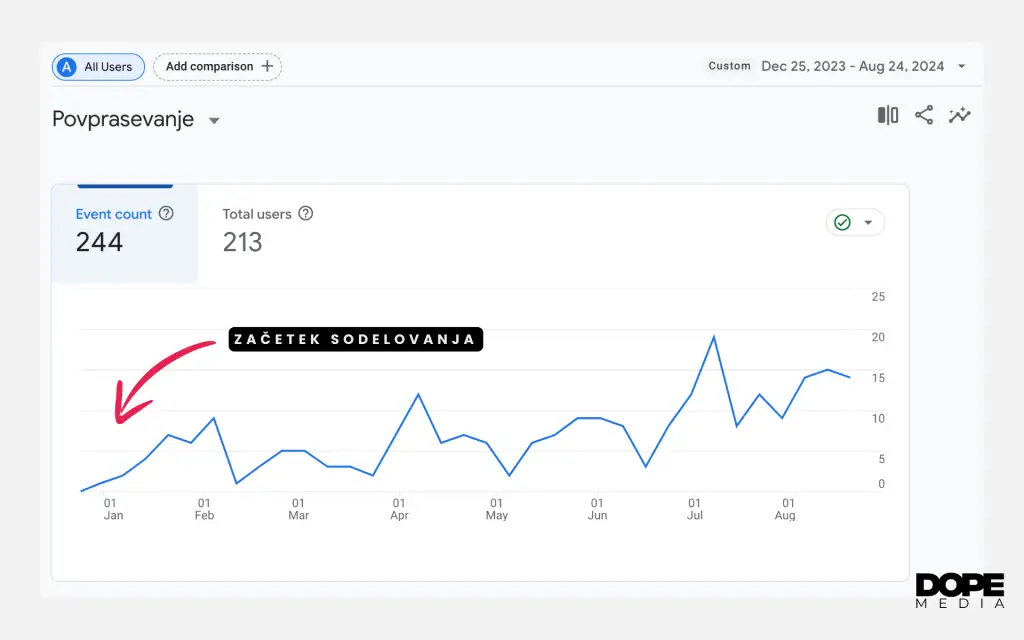
Task: Click the All Users segment chip
Action: (99, 67)
